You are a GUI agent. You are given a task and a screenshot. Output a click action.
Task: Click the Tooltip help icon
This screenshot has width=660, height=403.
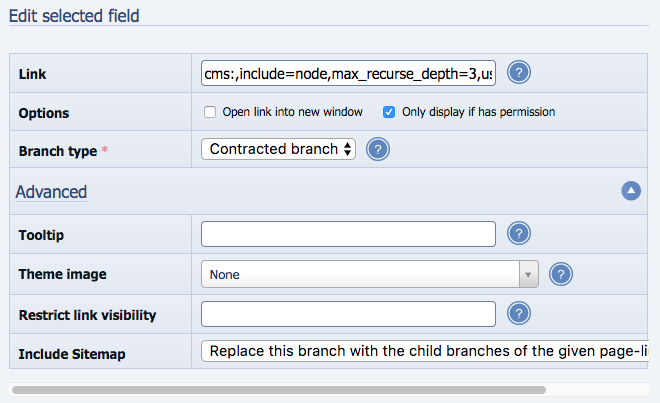point(518,234)
